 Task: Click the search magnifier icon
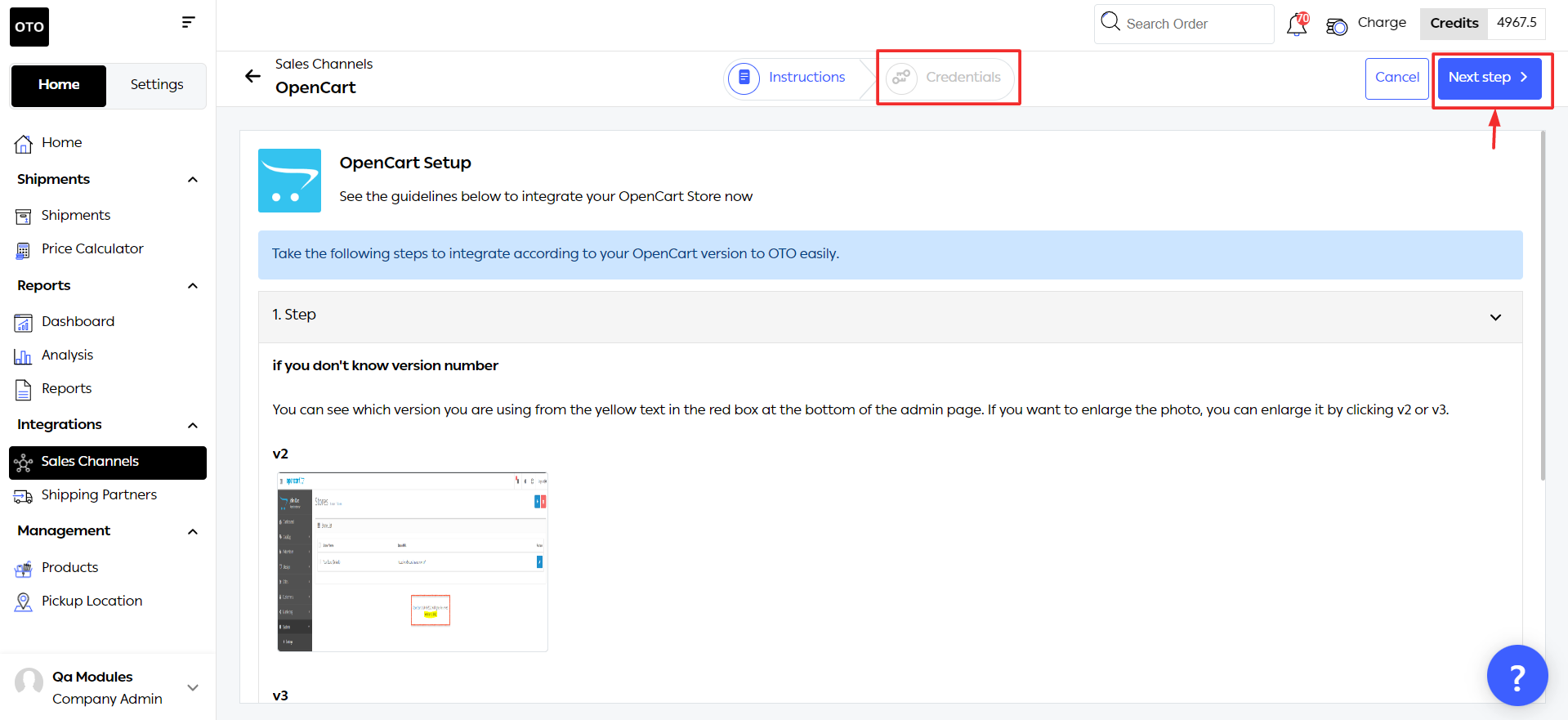tap(1110, 21)
